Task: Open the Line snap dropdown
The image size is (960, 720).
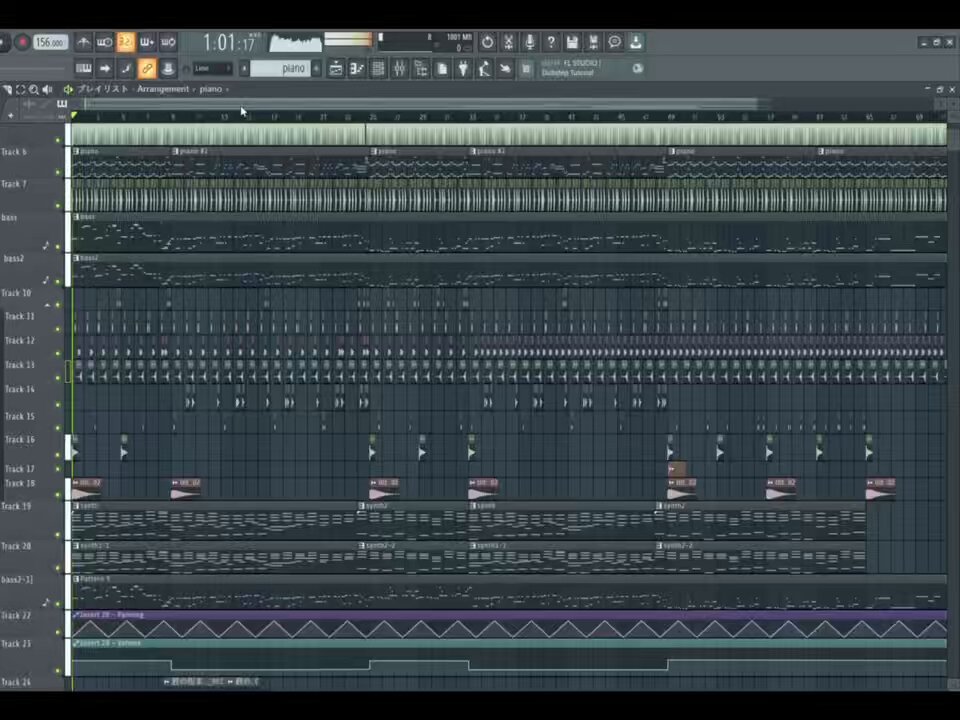Action: coord(212,68)
